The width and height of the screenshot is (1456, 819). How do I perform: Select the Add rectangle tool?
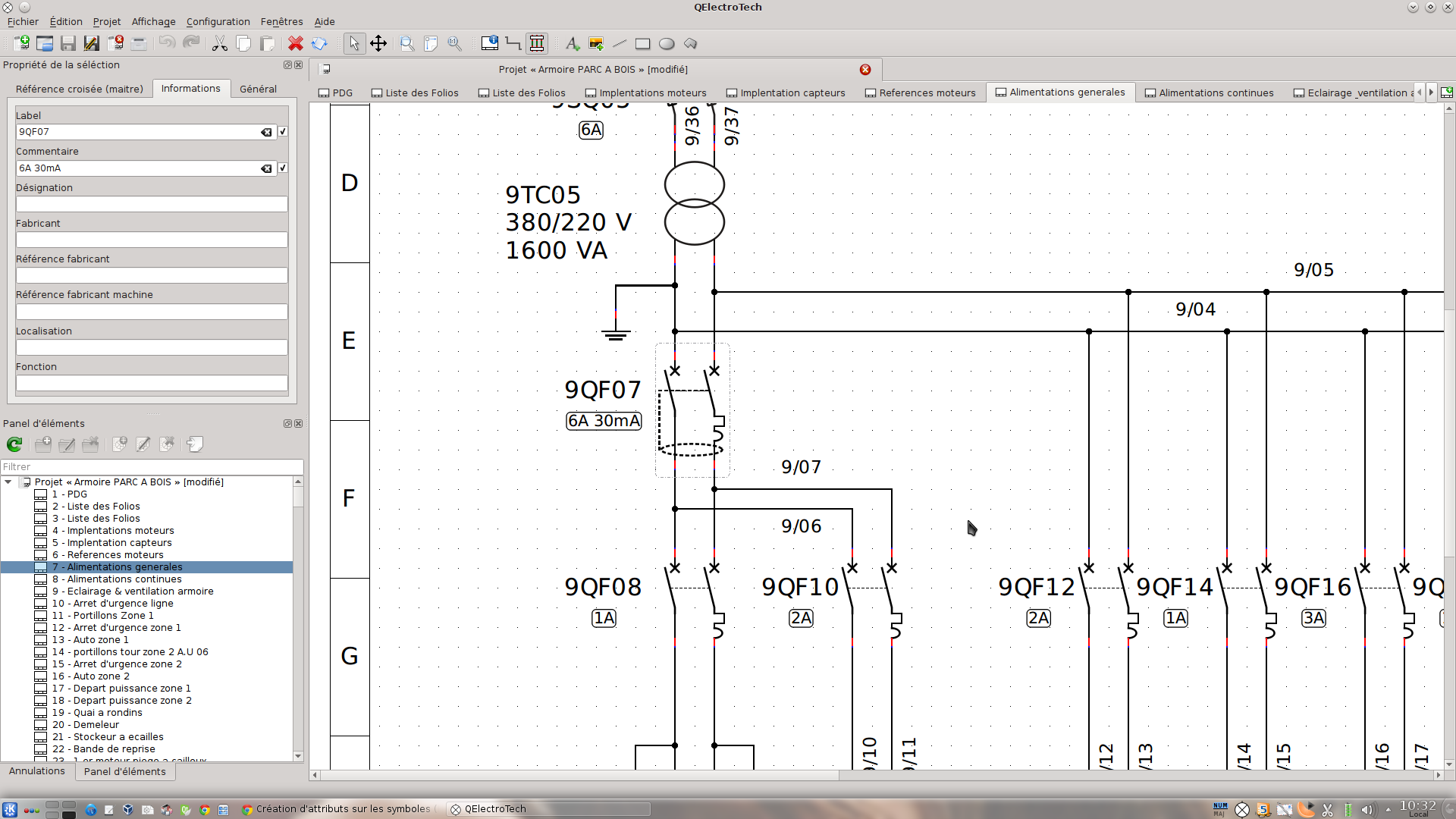tap(643, 43)
